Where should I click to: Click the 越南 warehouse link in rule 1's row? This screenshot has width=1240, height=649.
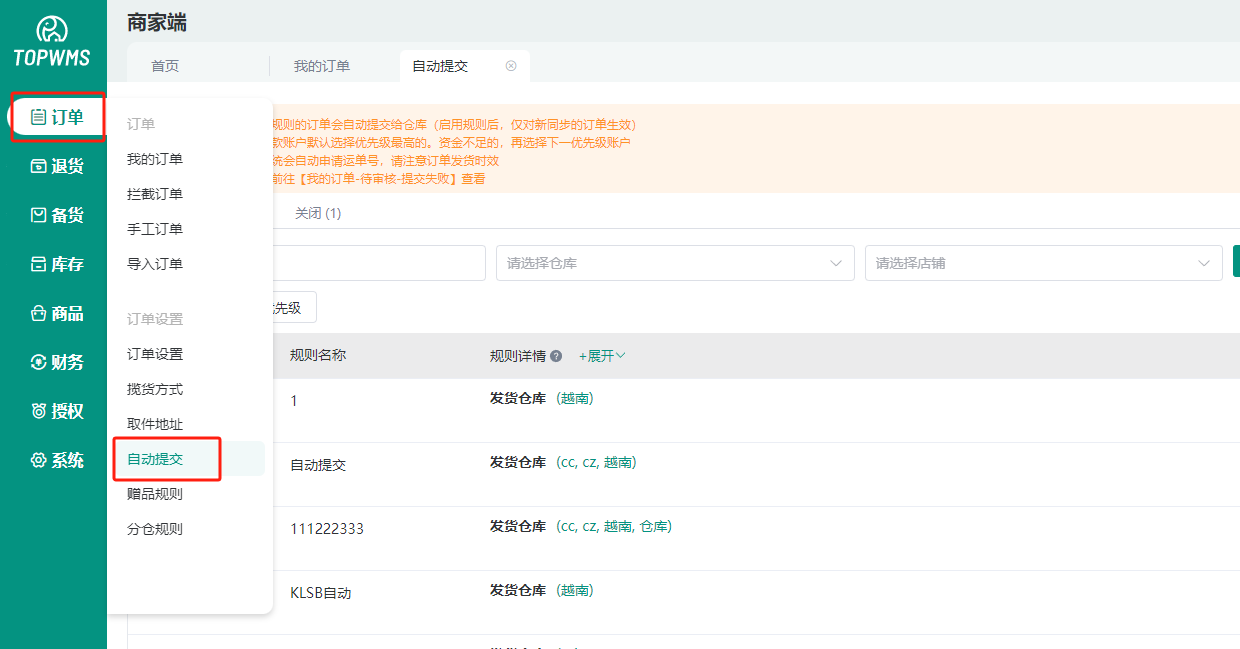coord(575,398)
